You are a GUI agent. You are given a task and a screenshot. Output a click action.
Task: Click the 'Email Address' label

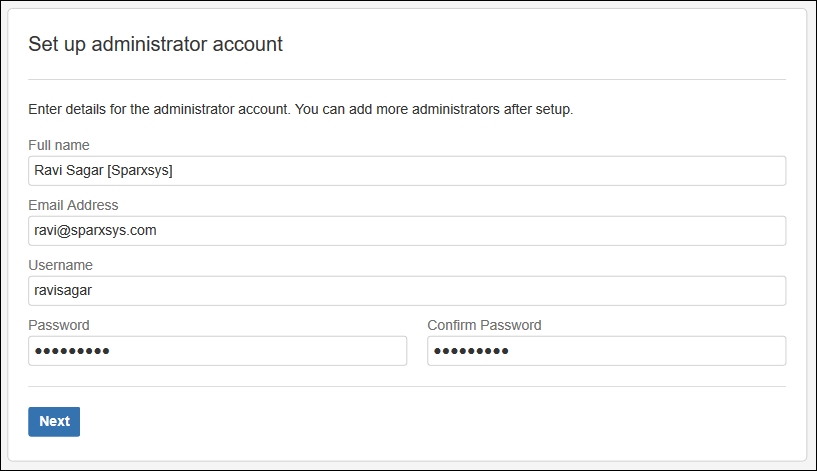coord(73,205)
